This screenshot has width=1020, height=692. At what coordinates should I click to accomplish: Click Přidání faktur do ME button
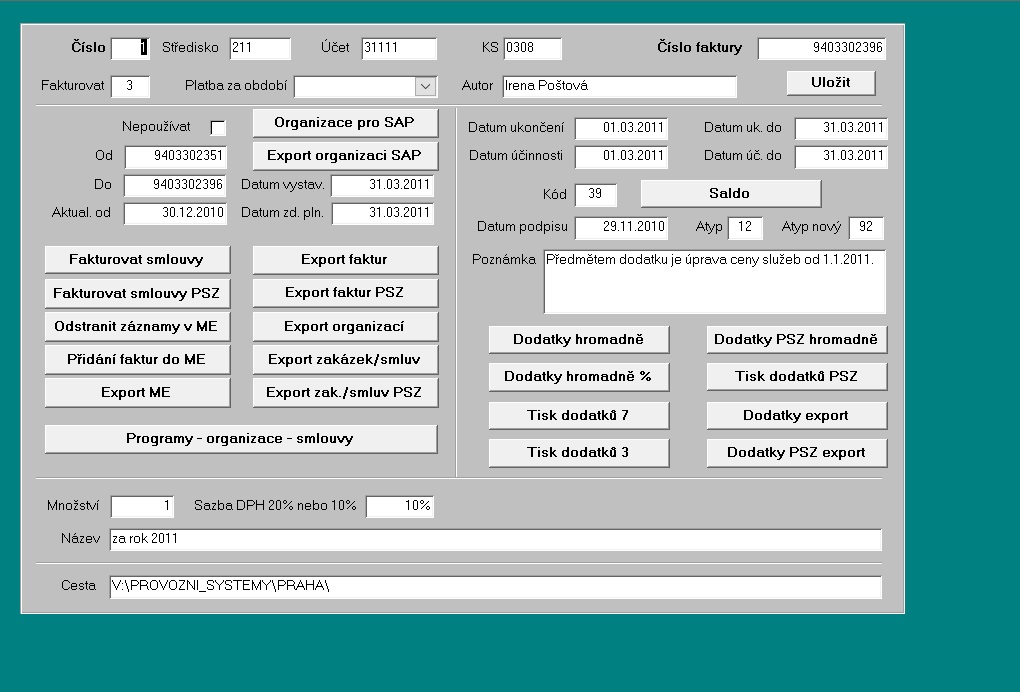(x=137, y=360)
